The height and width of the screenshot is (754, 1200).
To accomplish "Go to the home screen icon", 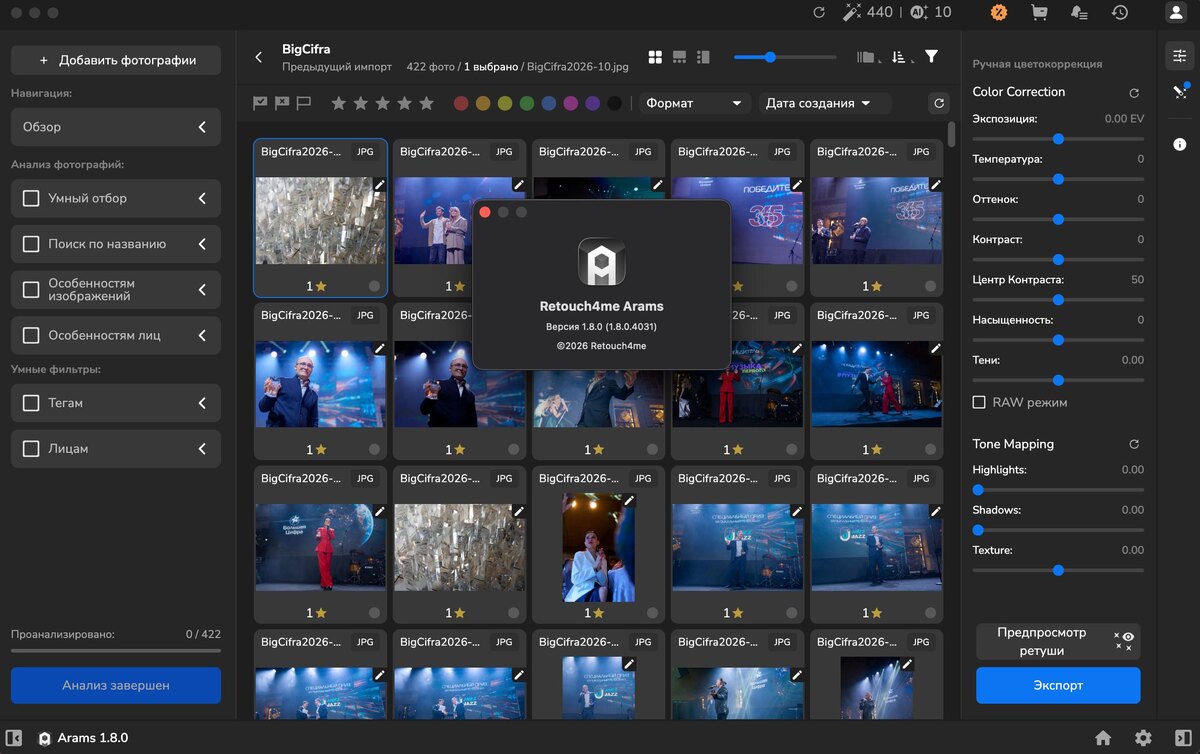I will [x=1103, y=738].
